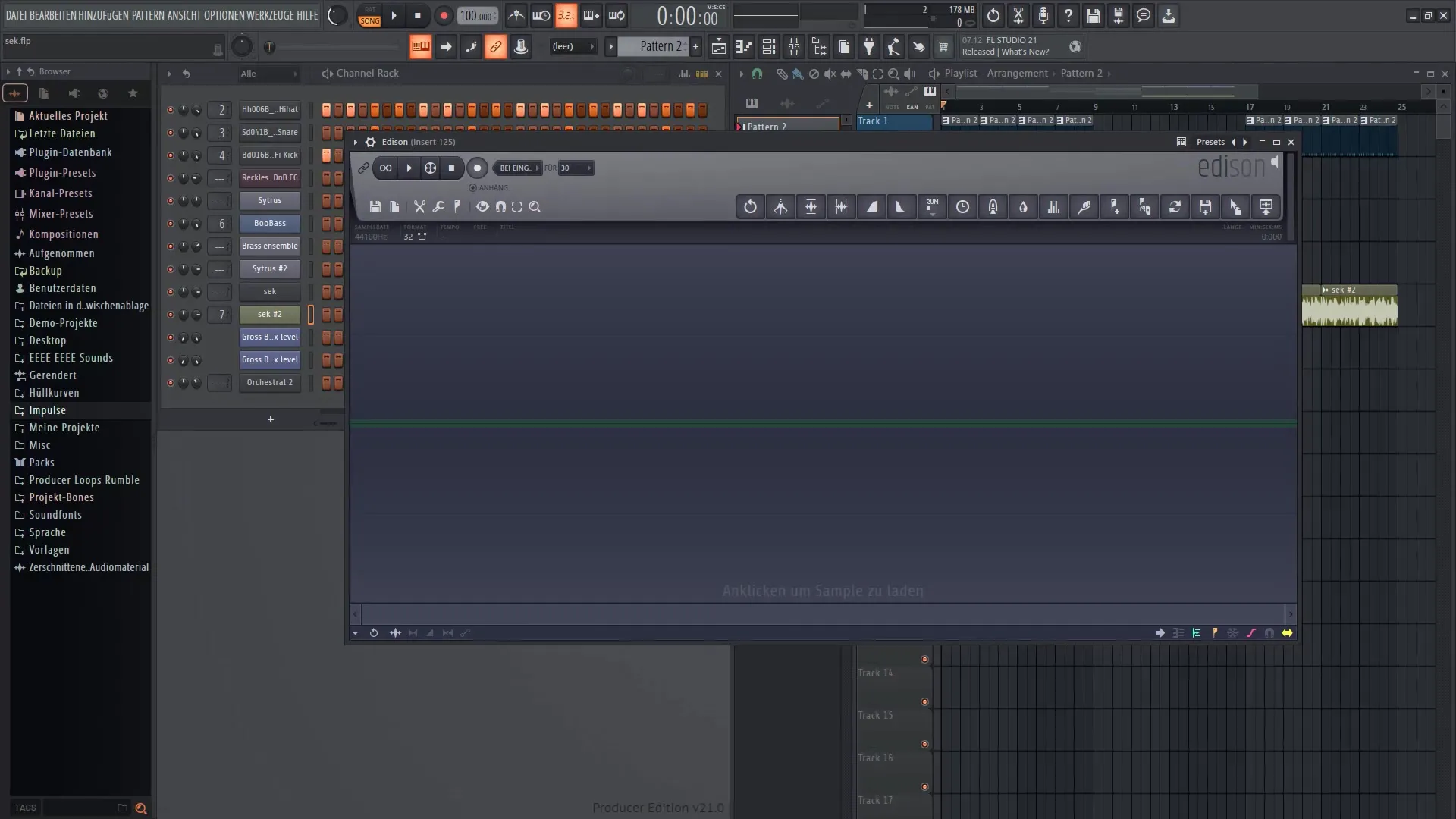Click Edison's reload refresh arrows button
Image resolution: width=1456 pixels, height=819 pixels.
pos(1175,206)
